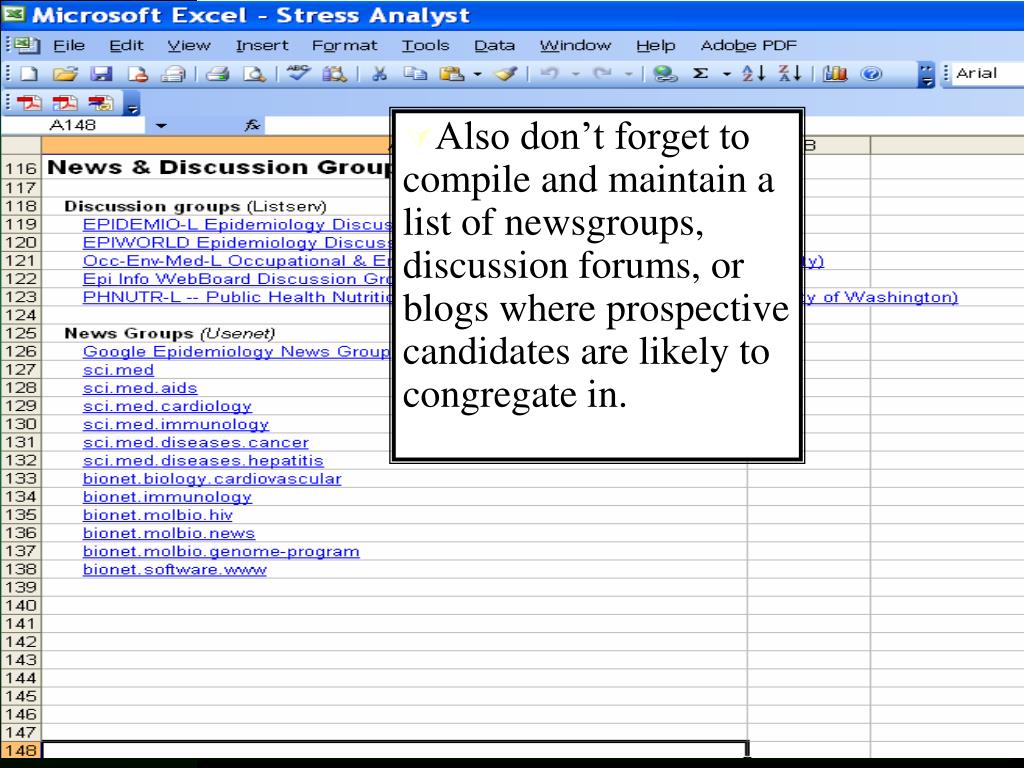The height and width of the screenshot is (768, 1024).
Task: Open Standard toolbar options chevron
Action: pyautogui.click(x=926, y=74)
